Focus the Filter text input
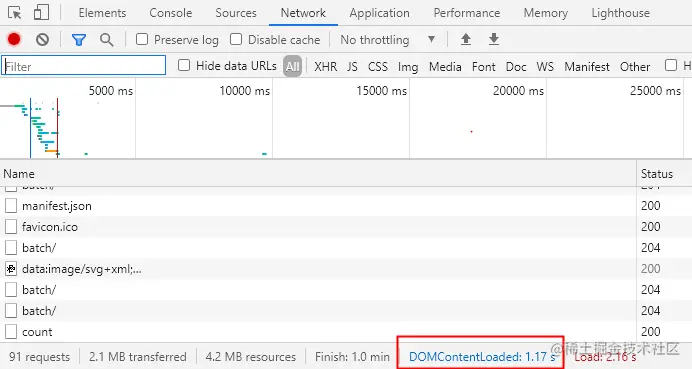This screenshot has height=369, width=692. (x=84, y=65)
